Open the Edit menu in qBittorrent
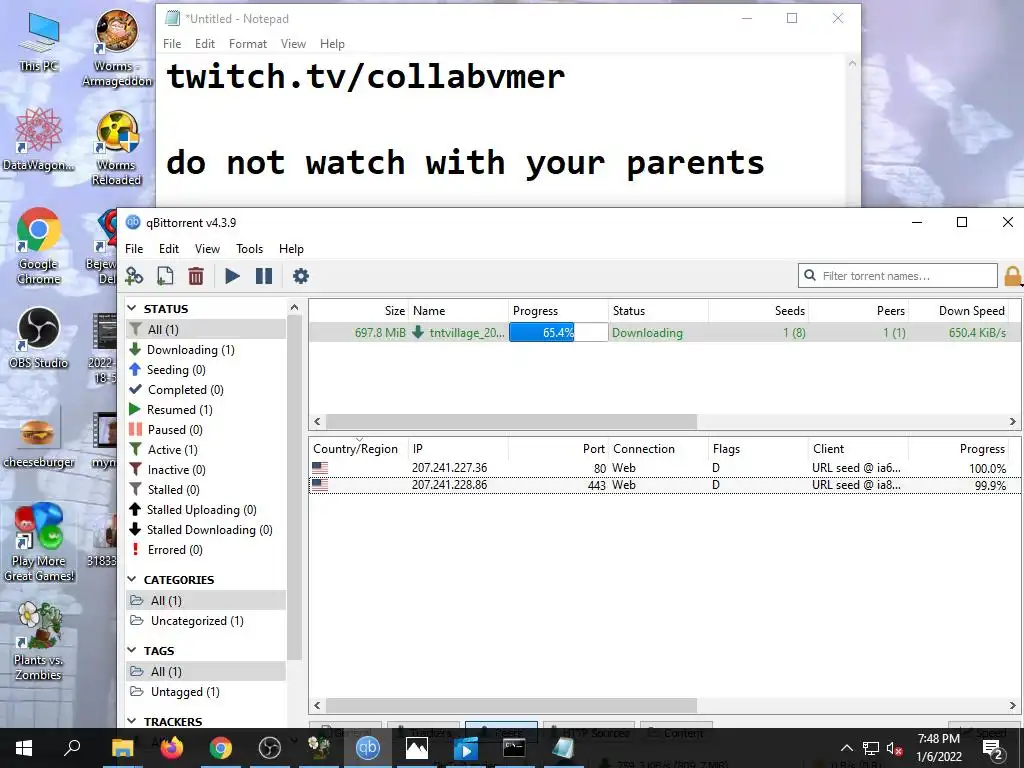The width and height of the screenshot is (1024, 768). click(168, 249)
